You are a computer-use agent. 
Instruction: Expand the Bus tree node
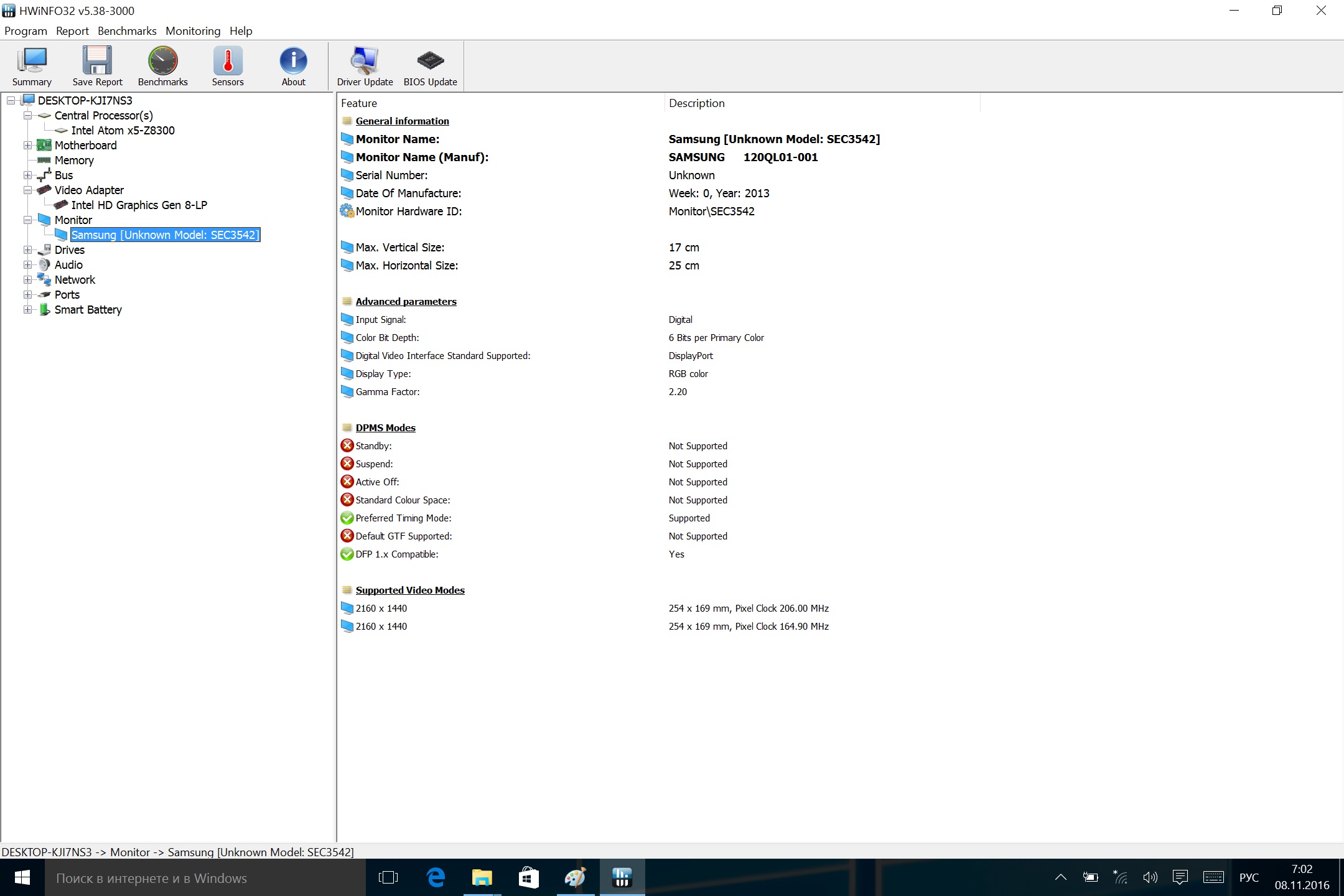(x=27, y=175)
